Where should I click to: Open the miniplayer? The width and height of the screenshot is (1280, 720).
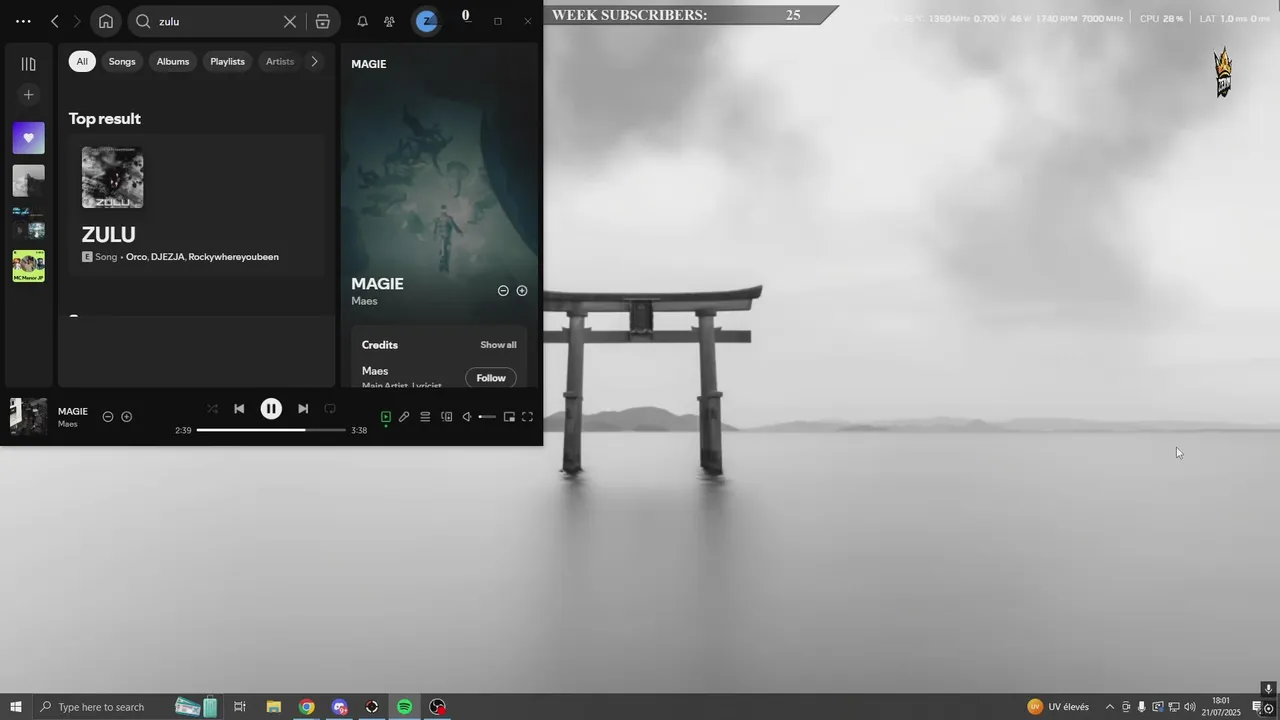[x=509, y=417]
